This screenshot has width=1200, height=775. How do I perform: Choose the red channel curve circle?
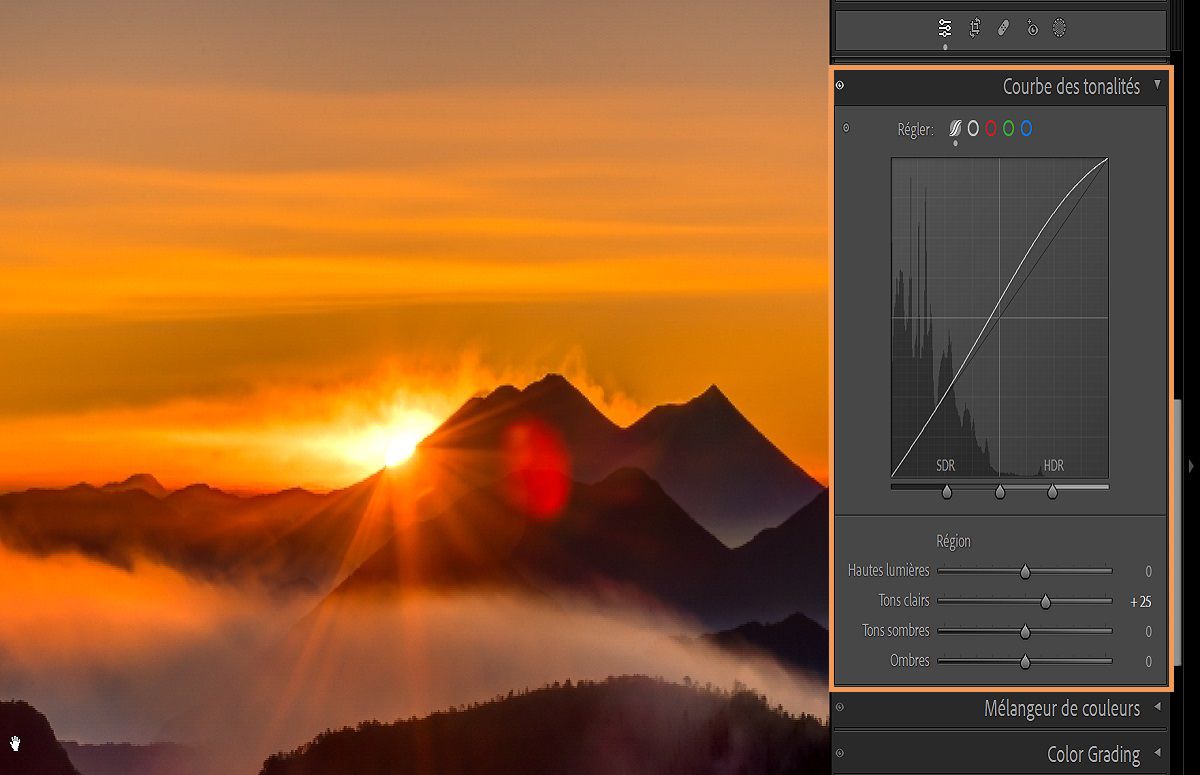[991, 129]
